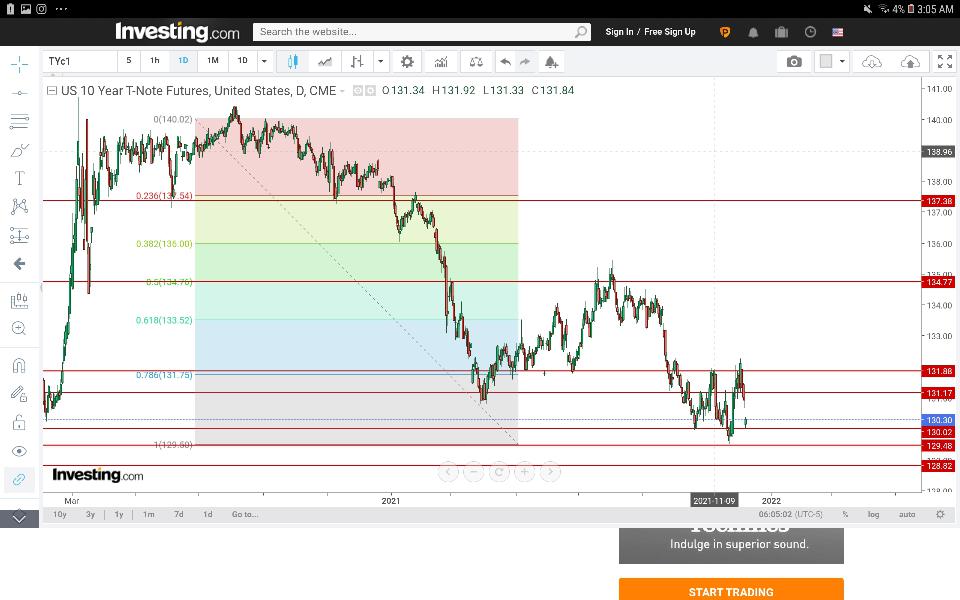Select the 1h interval
Viewport: 960px width, 600px height.
pyautogui.click(x=155, y=61)
